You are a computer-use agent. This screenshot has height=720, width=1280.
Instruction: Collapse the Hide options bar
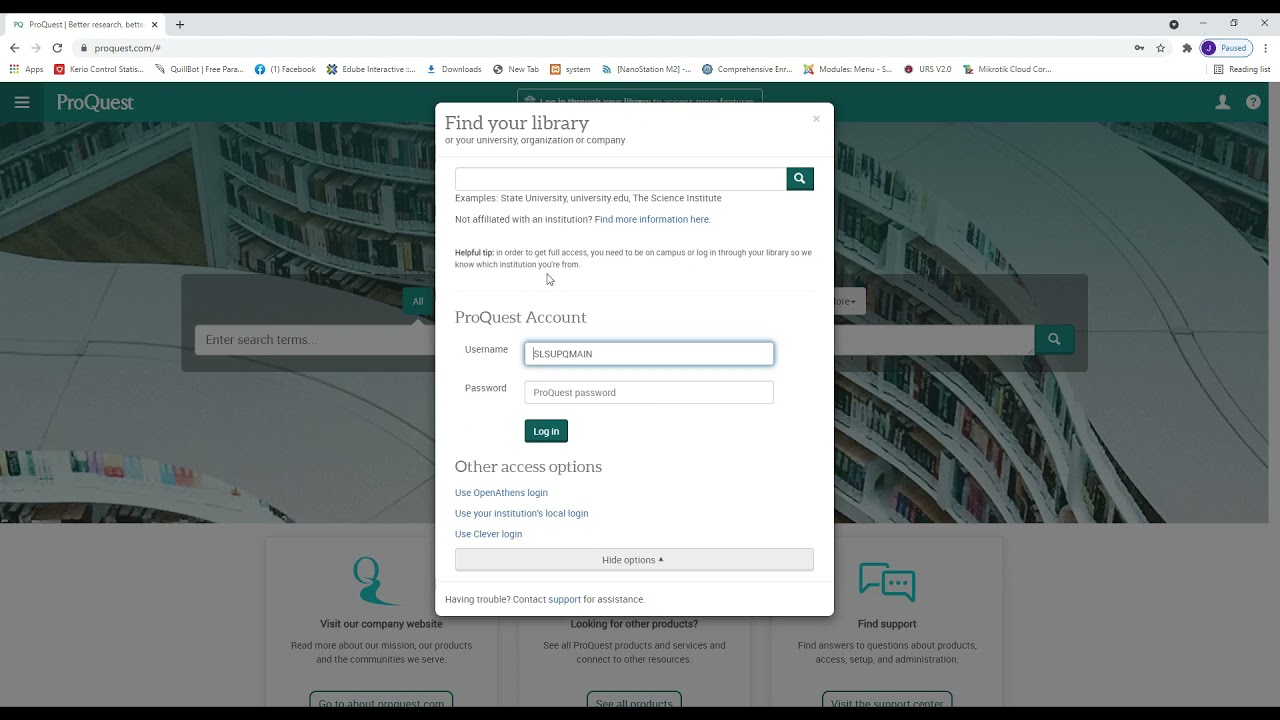tap(634, 560)
